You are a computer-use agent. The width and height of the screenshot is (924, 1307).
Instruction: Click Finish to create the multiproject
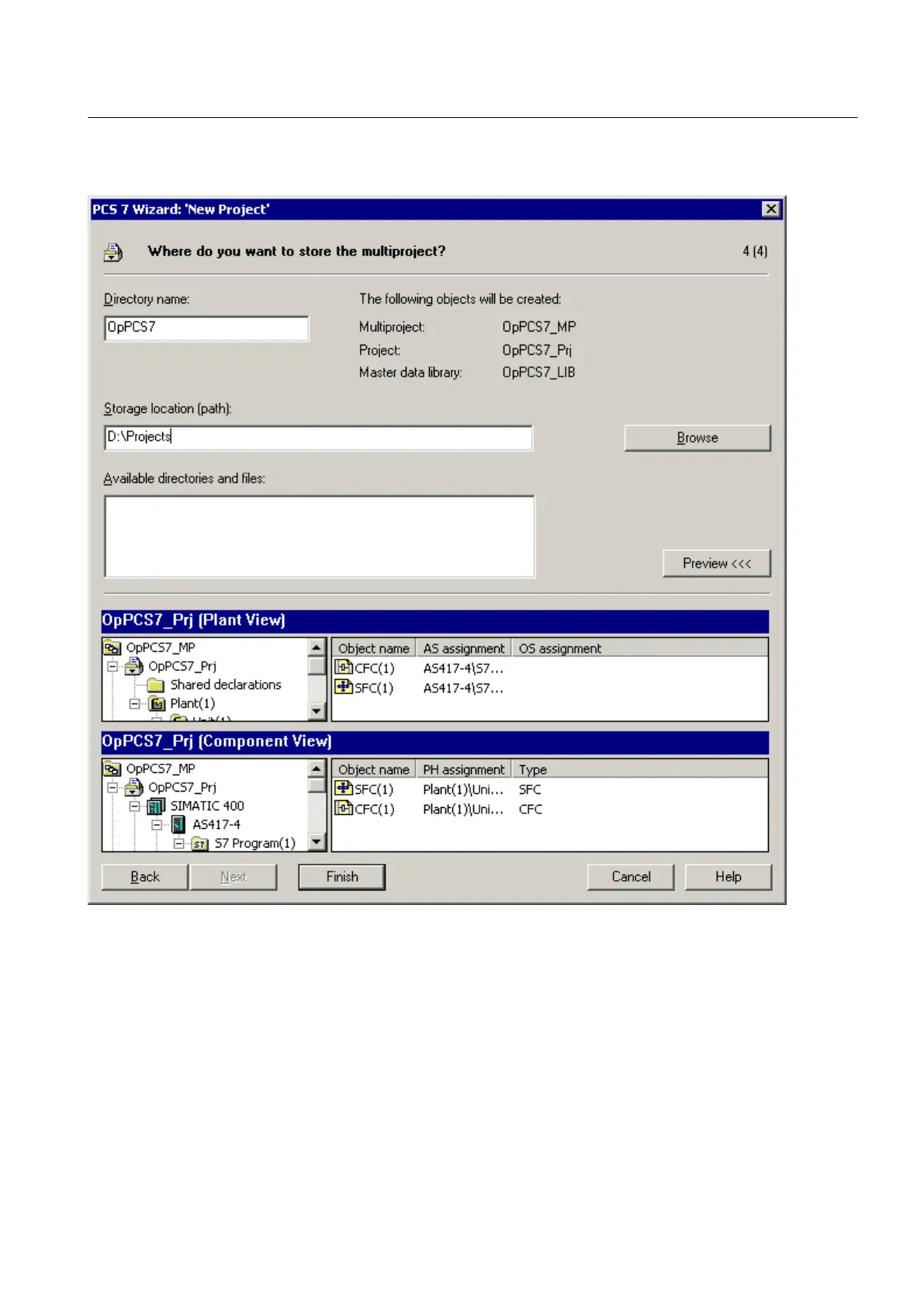coord(342,877)
